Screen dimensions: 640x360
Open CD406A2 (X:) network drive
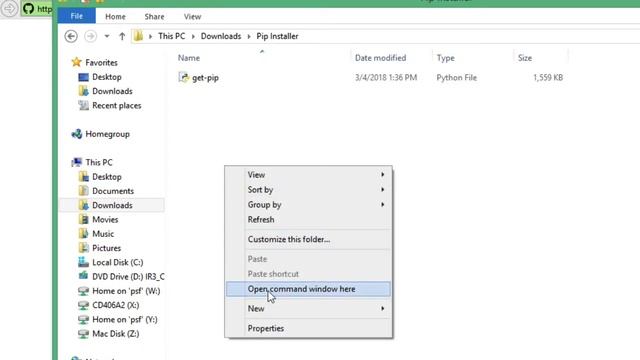point(116,305)
